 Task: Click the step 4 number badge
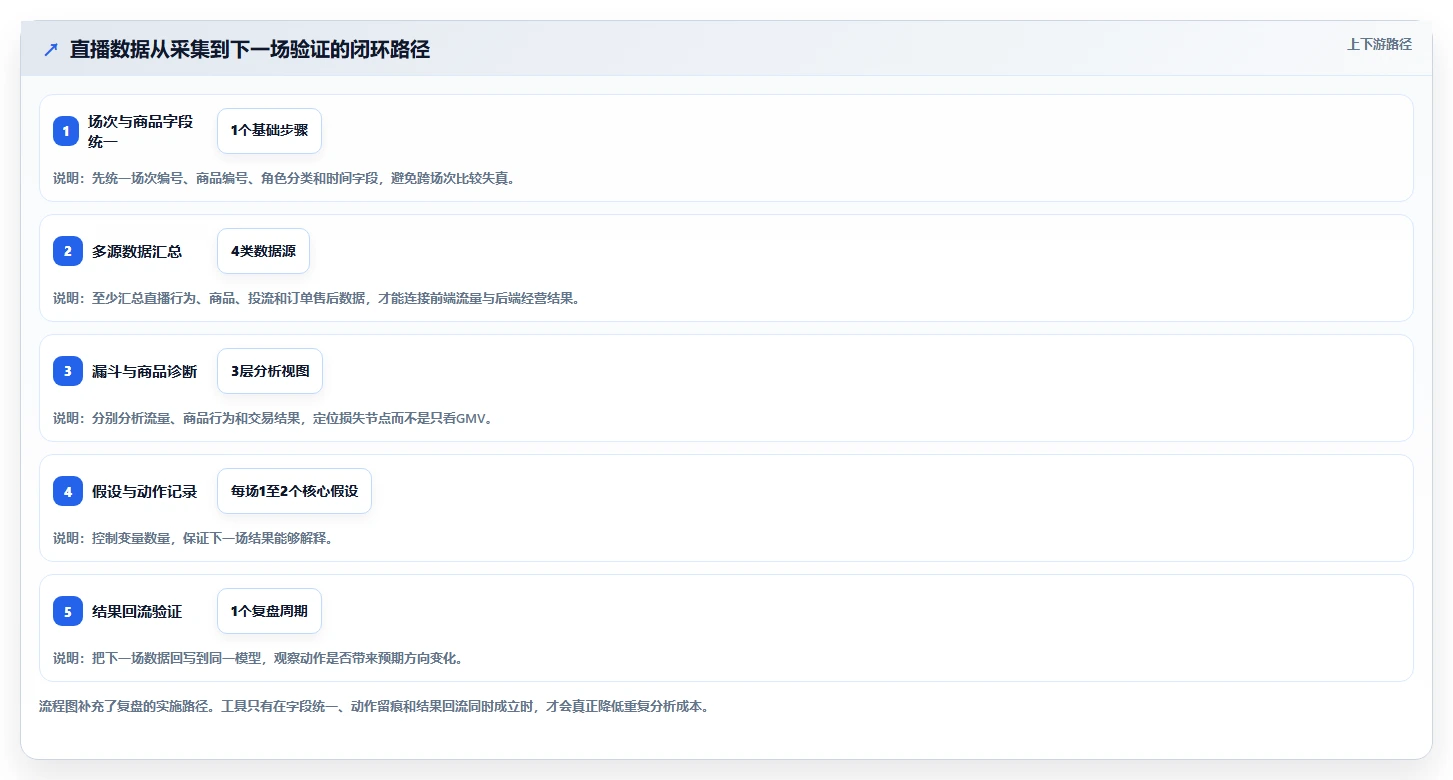68,491
